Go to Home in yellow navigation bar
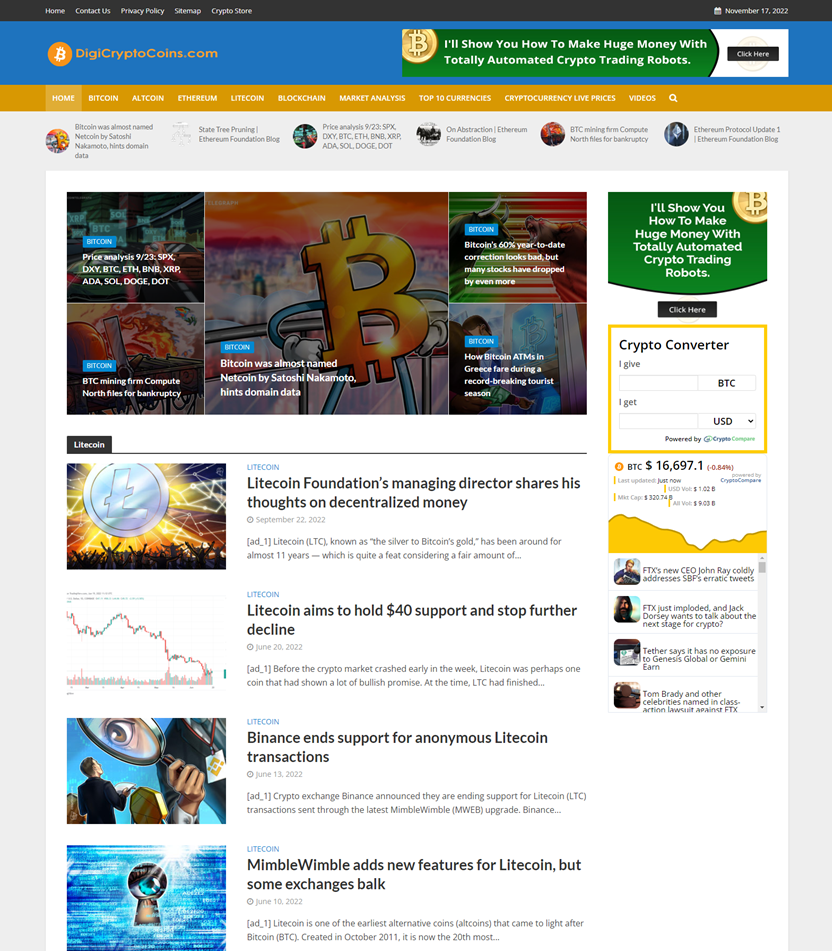 click(x=63, y=98)
